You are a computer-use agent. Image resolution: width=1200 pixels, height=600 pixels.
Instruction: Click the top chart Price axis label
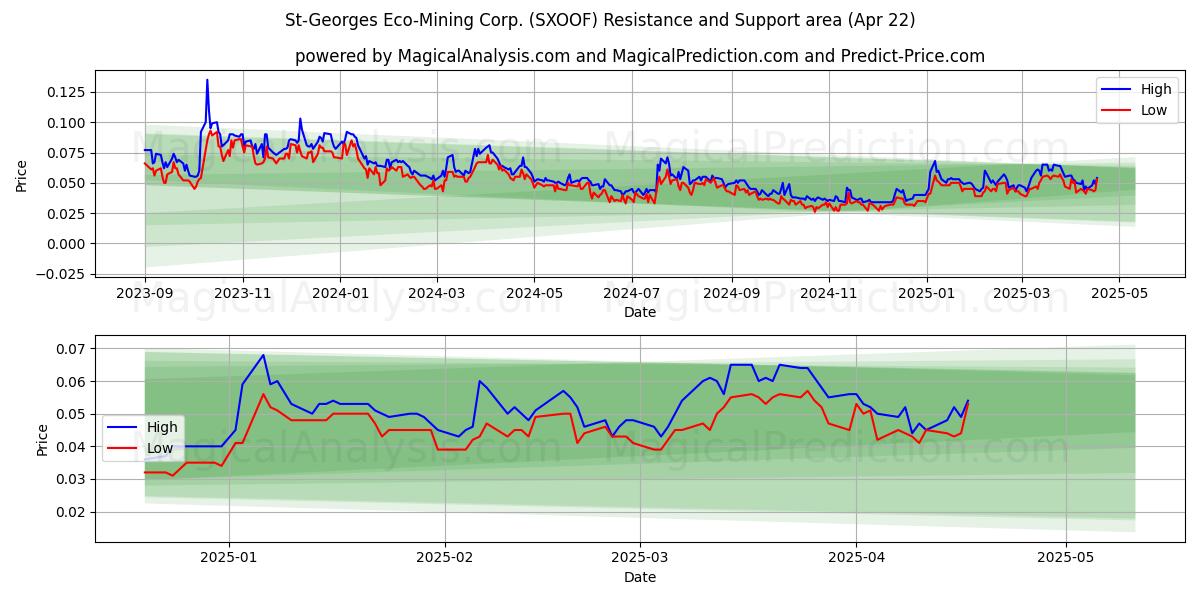coord(22,174)
